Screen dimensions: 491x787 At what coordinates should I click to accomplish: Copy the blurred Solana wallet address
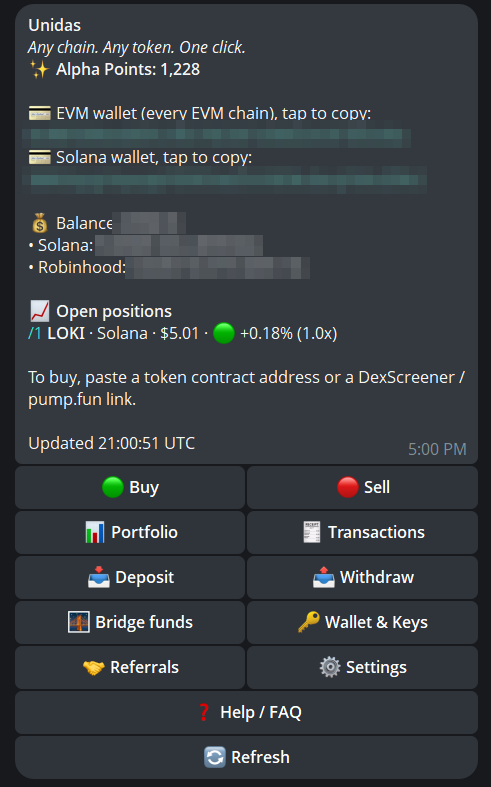click(224, 180)
